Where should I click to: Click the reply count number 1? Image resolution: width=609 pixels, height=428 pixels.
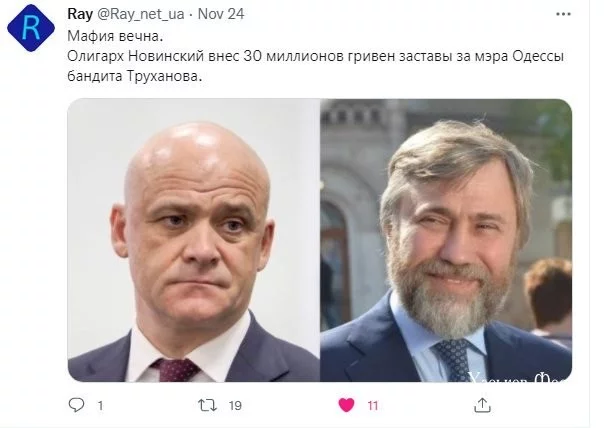tap(100, 406)
